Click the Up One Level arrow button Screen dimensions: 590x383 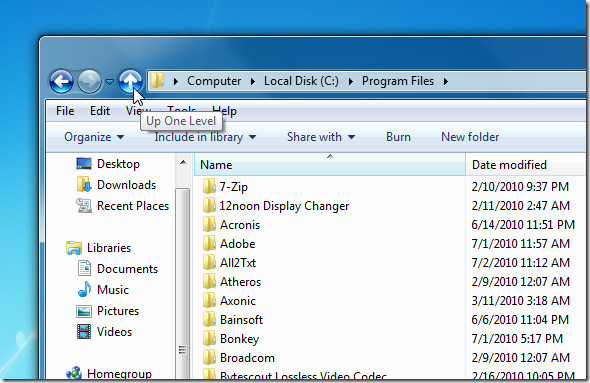pyautogui.click(x=130, y=81)
